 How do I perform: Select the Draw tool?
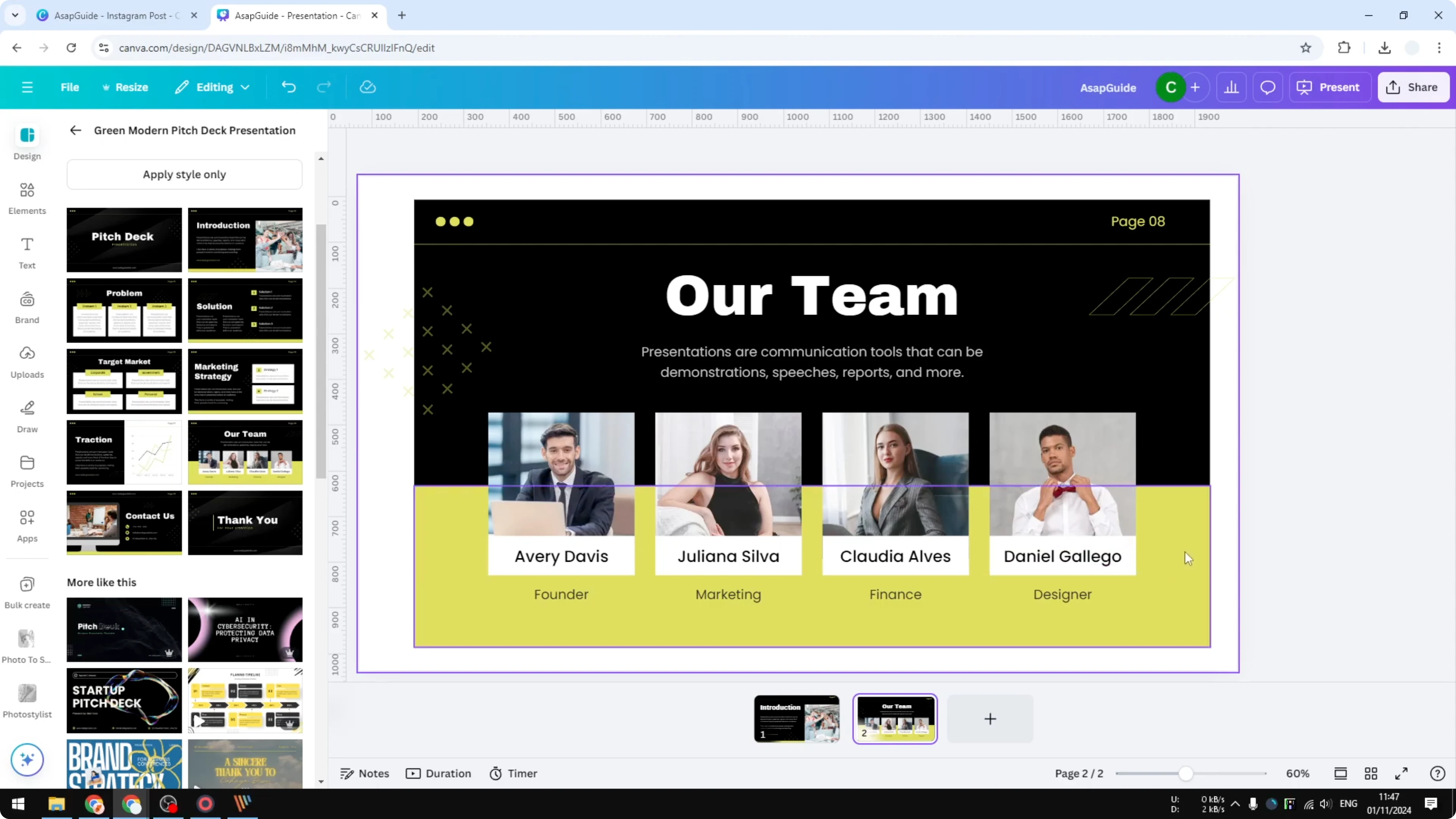click(27, 415)
